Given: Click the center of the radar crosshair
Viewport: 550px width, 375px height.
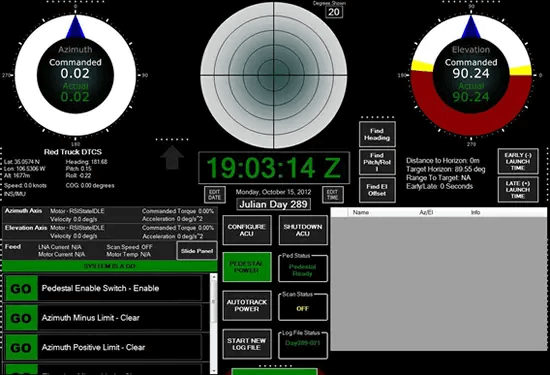Looking at the screenshot, I should tap(273, 75).
